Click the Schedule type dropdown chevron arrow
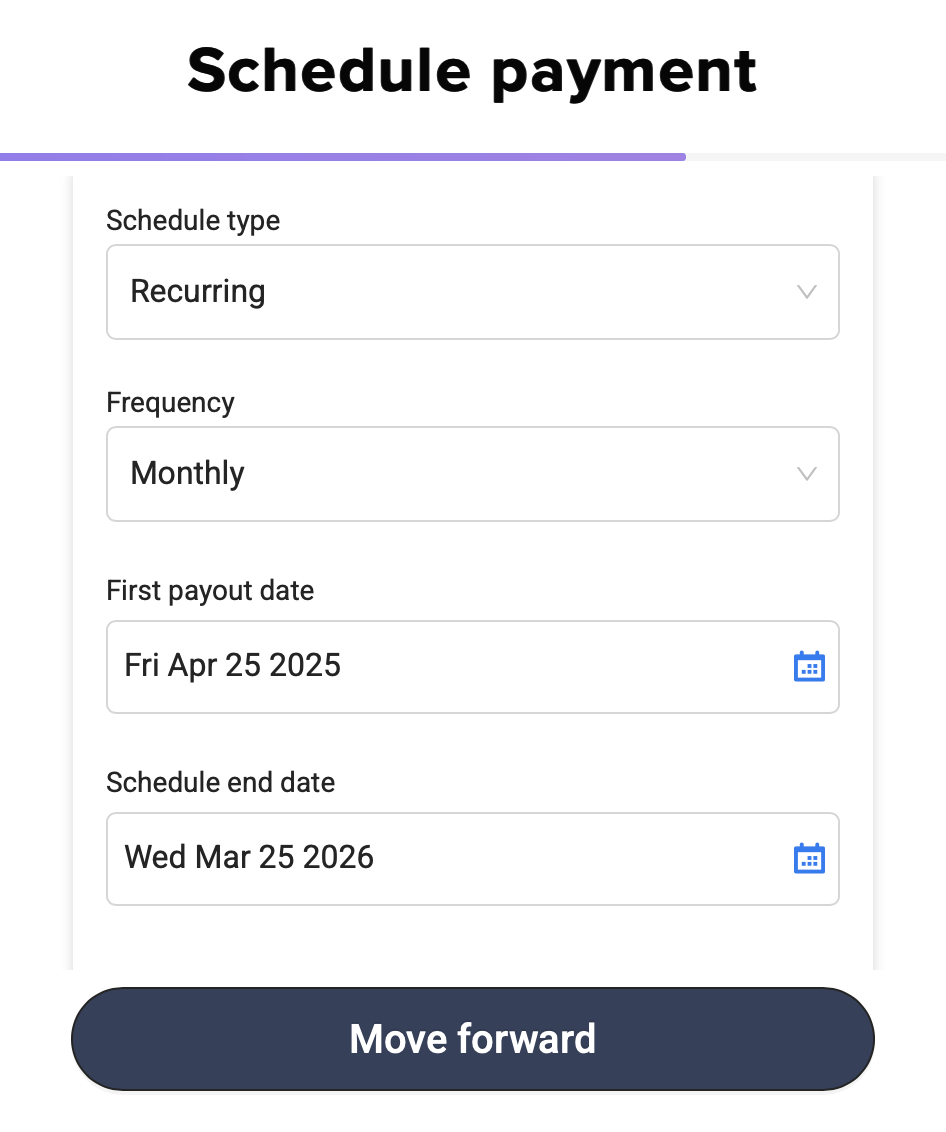The image size is (946, 1132). [x=806, y=292]
